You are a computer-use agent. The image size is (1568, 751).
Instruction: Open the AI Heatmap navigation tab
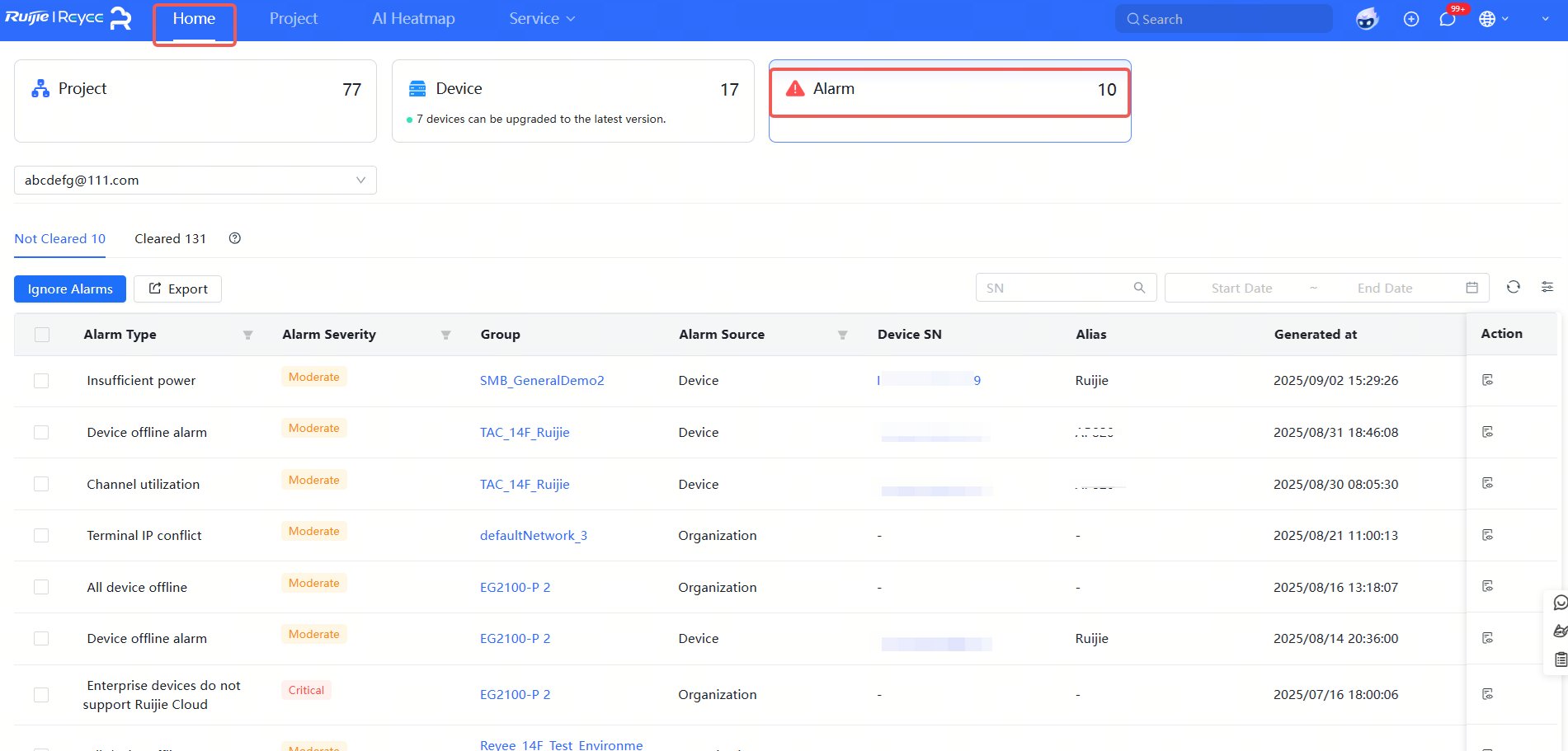(413, 19)
